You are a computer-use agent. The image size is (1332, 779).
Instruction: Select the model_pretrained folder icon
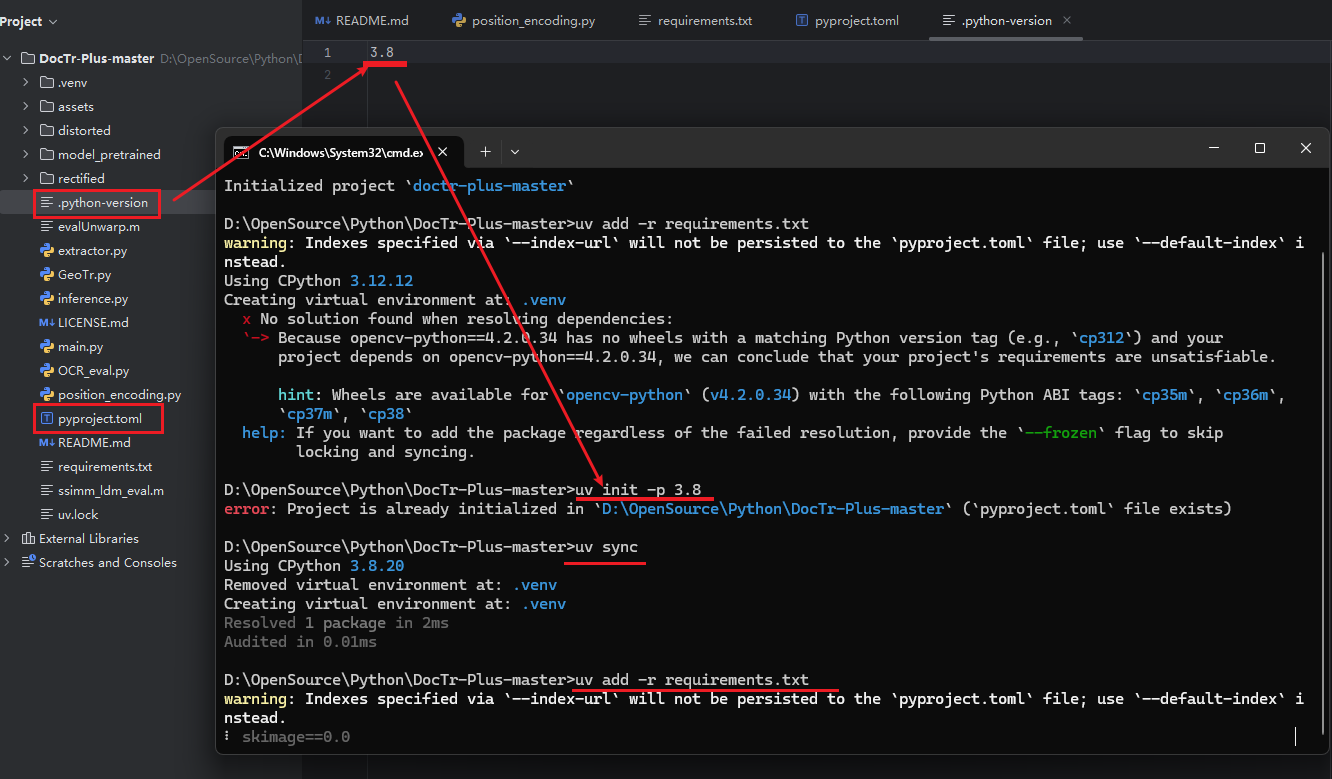[47, 154]
